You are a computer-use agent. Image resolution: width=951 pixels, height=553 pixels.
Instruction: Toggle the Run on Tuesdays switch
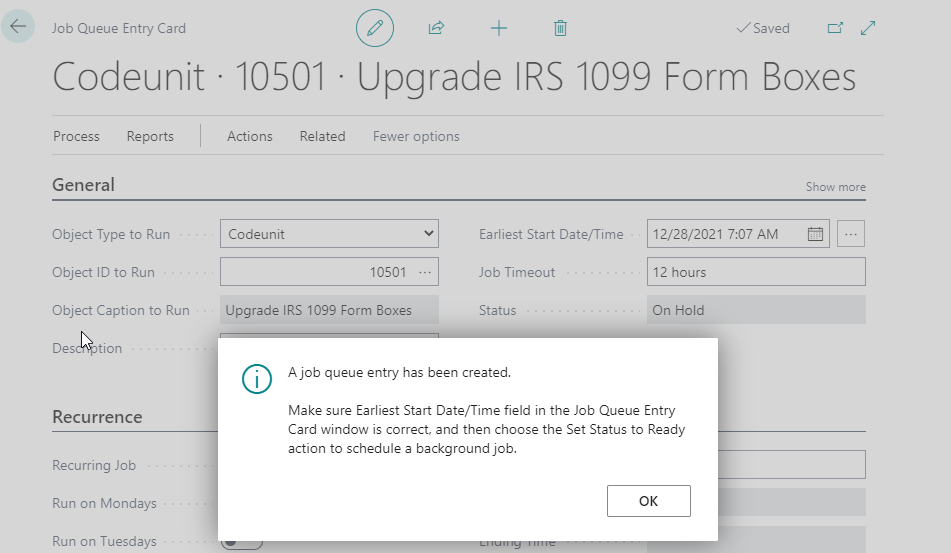(x=241, y=541)
